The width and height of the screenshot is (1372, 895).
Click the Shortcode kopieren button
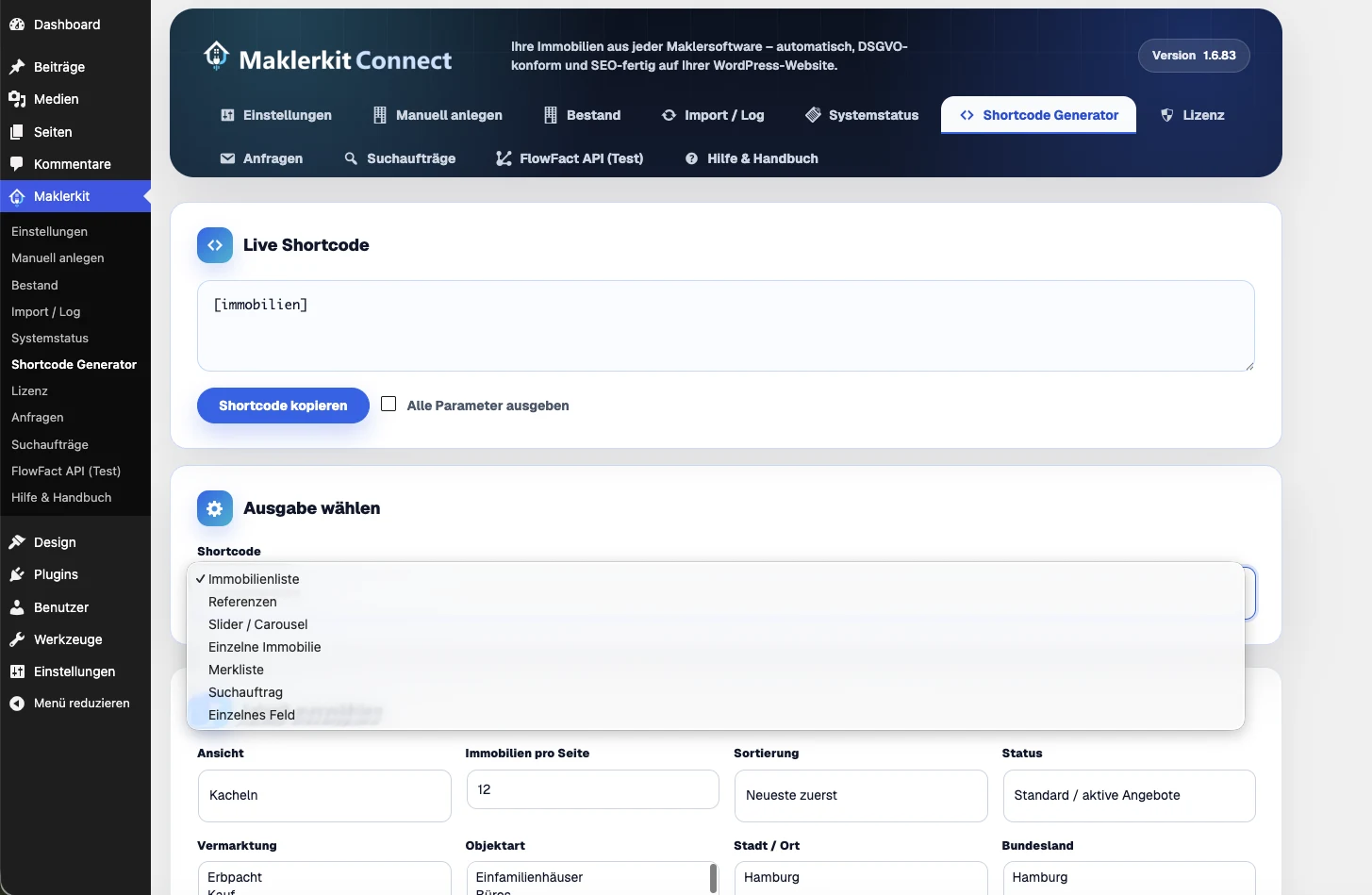click(x=283, y=406)
